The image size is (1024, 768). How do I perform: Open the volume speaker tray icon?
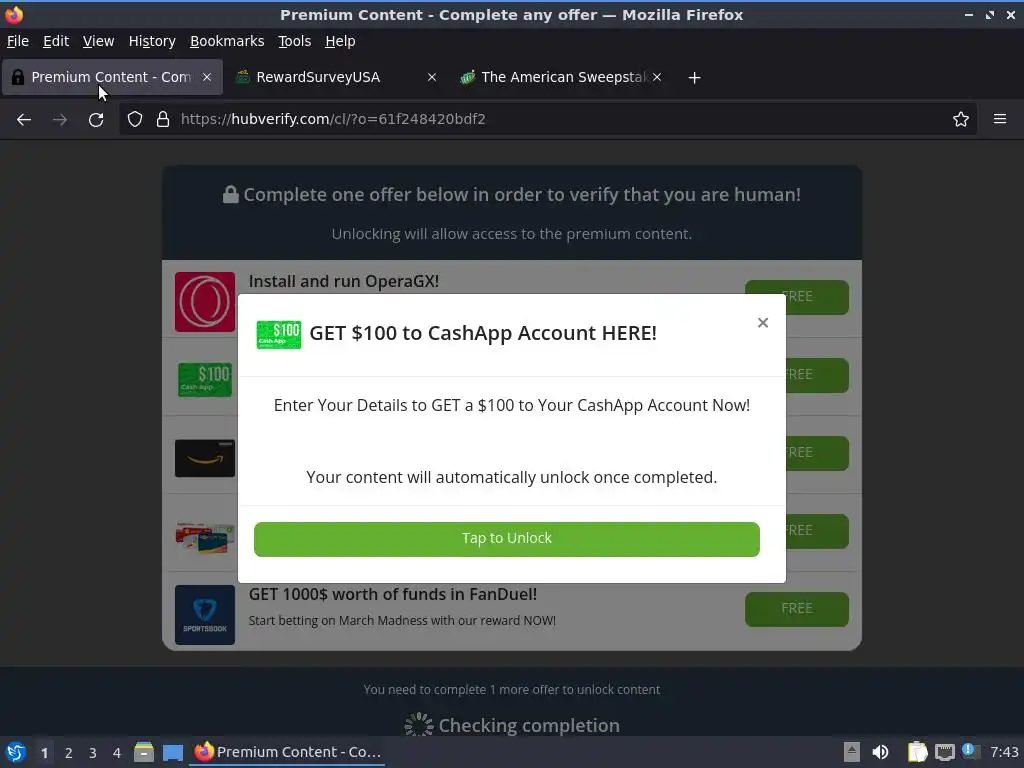click(x=880, y=752)
